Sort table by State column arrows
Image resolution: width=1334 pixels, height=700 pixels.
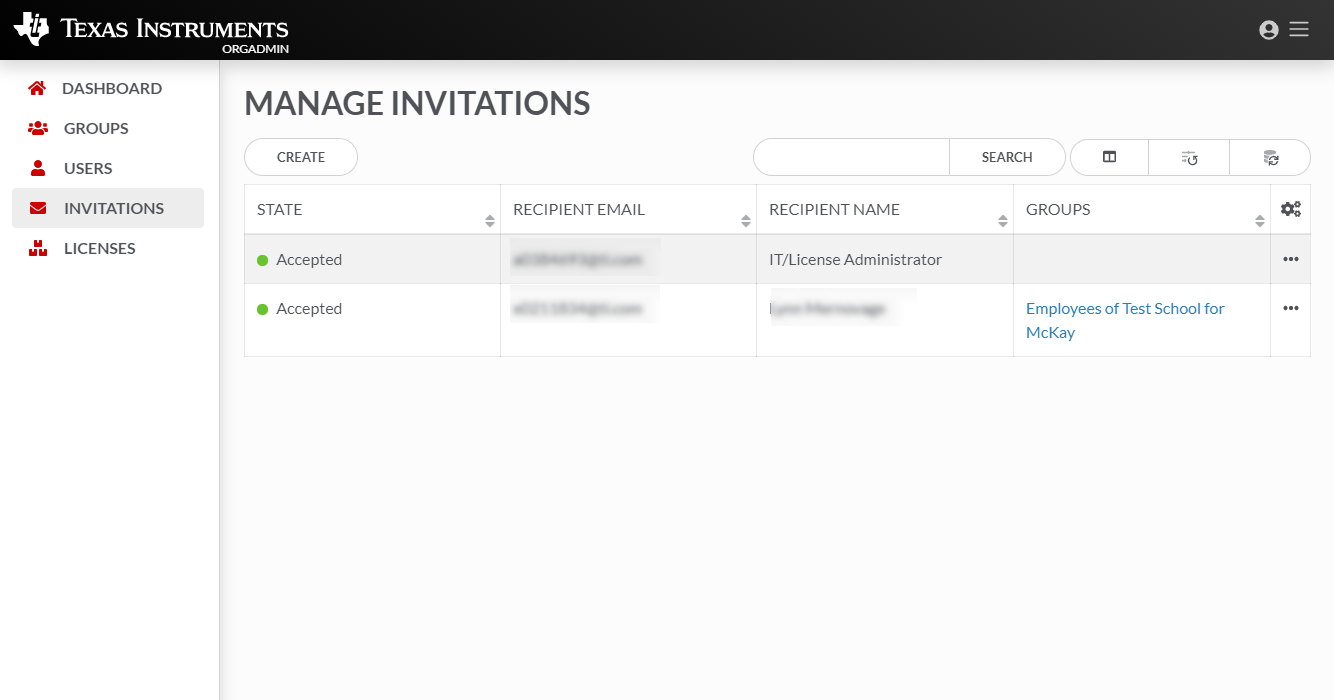point(490,221)
